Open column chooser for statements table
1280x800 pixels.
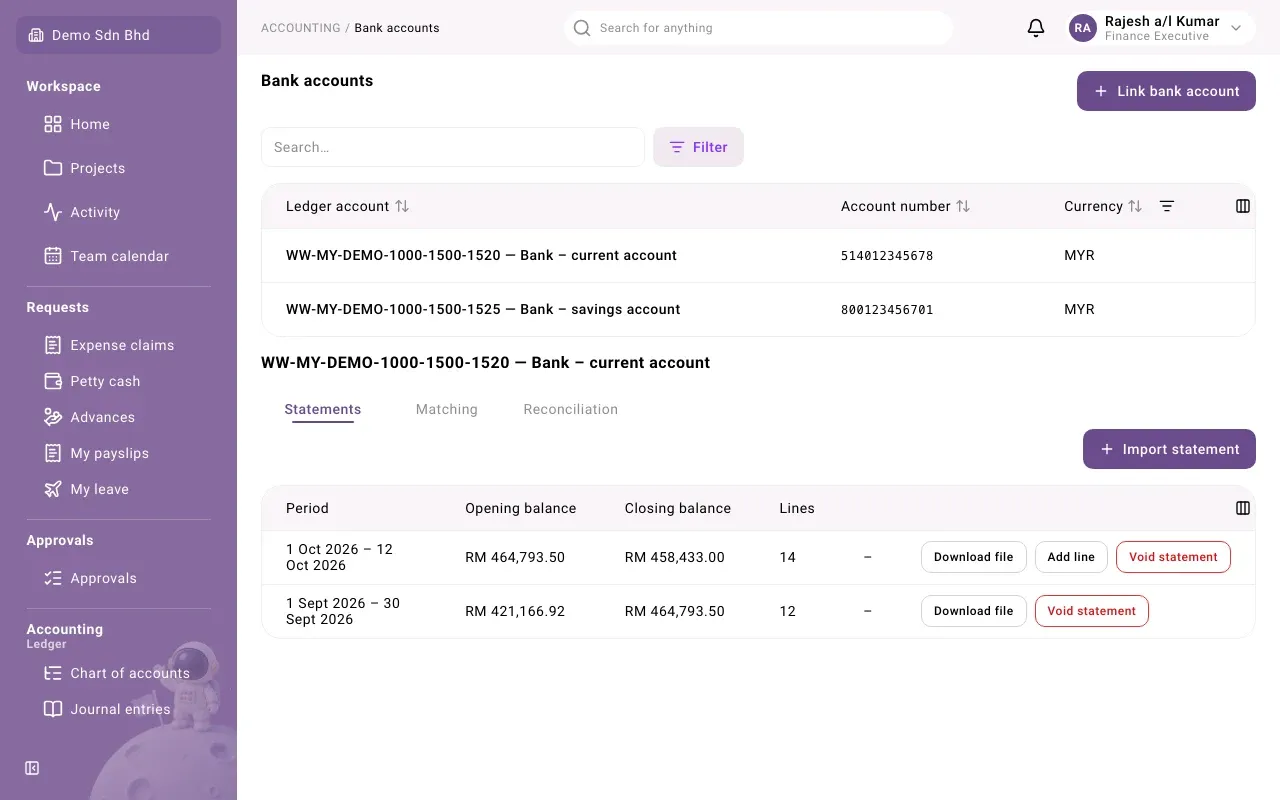pyautogui.click(x=1243, y=508)
